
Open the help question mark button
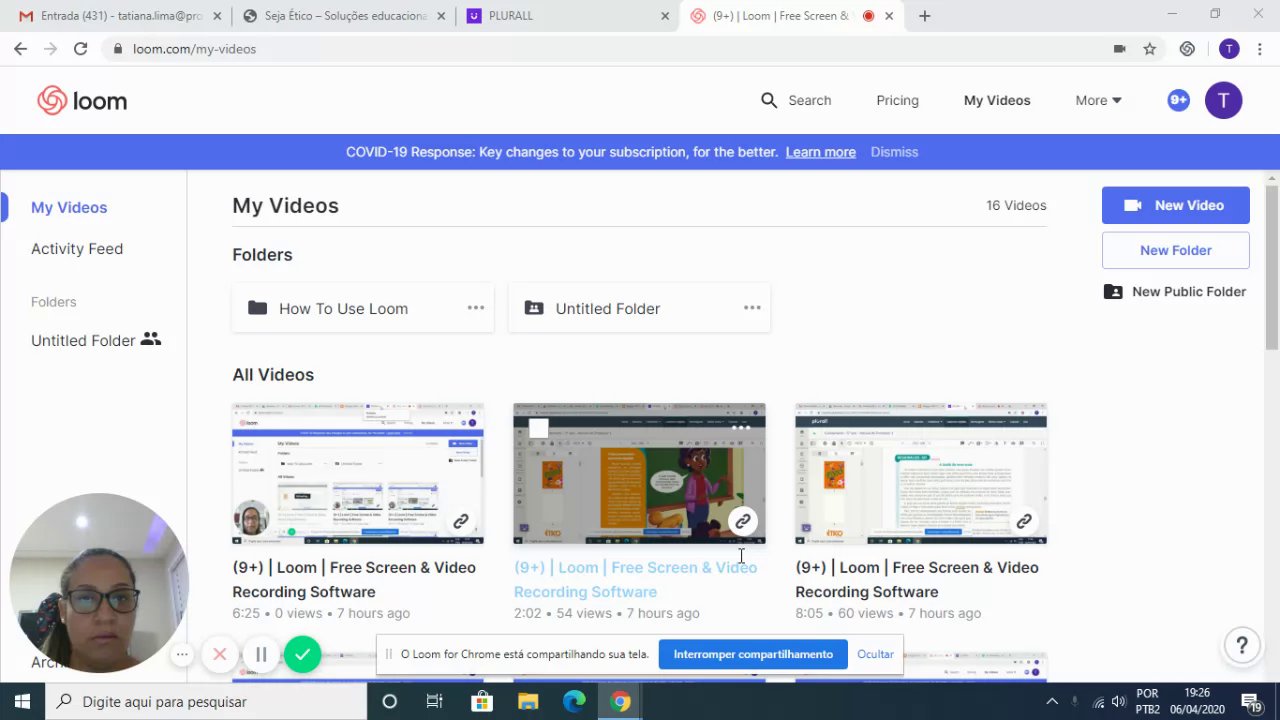(x=1242, y=645)
